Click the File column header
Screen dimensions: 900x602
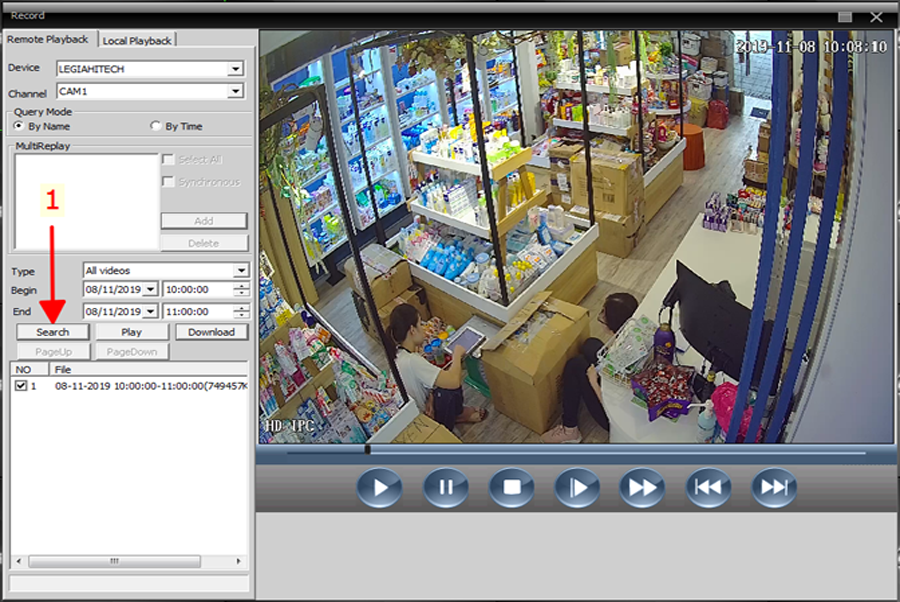(x=149, y=369)
